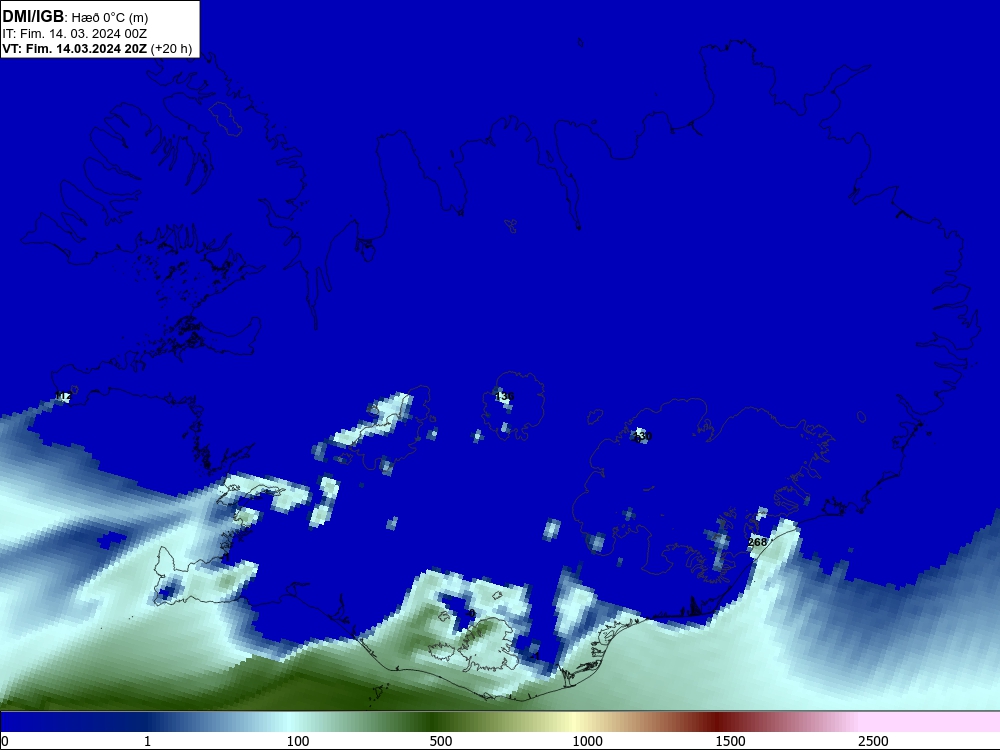Click the 'Hæð 0°C (m)' label
This screenshot has width=1000, height=750.
[110, 18]
